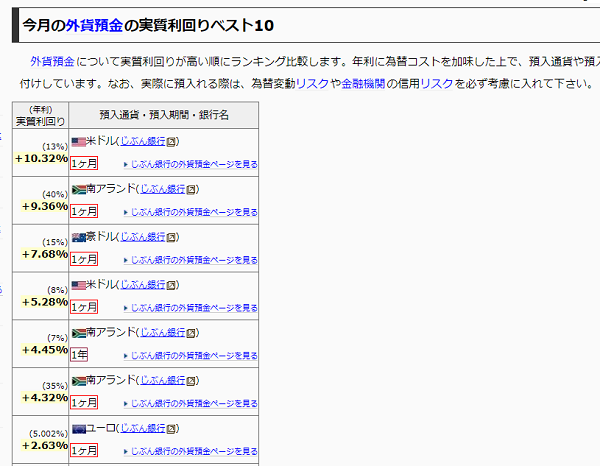Click the +2.63% yield value

point(45,445)
